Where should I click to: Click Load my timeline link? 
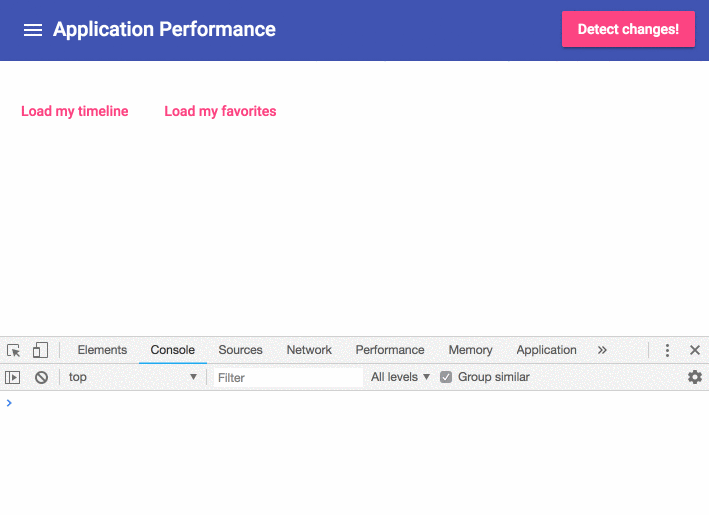(75, 111)
